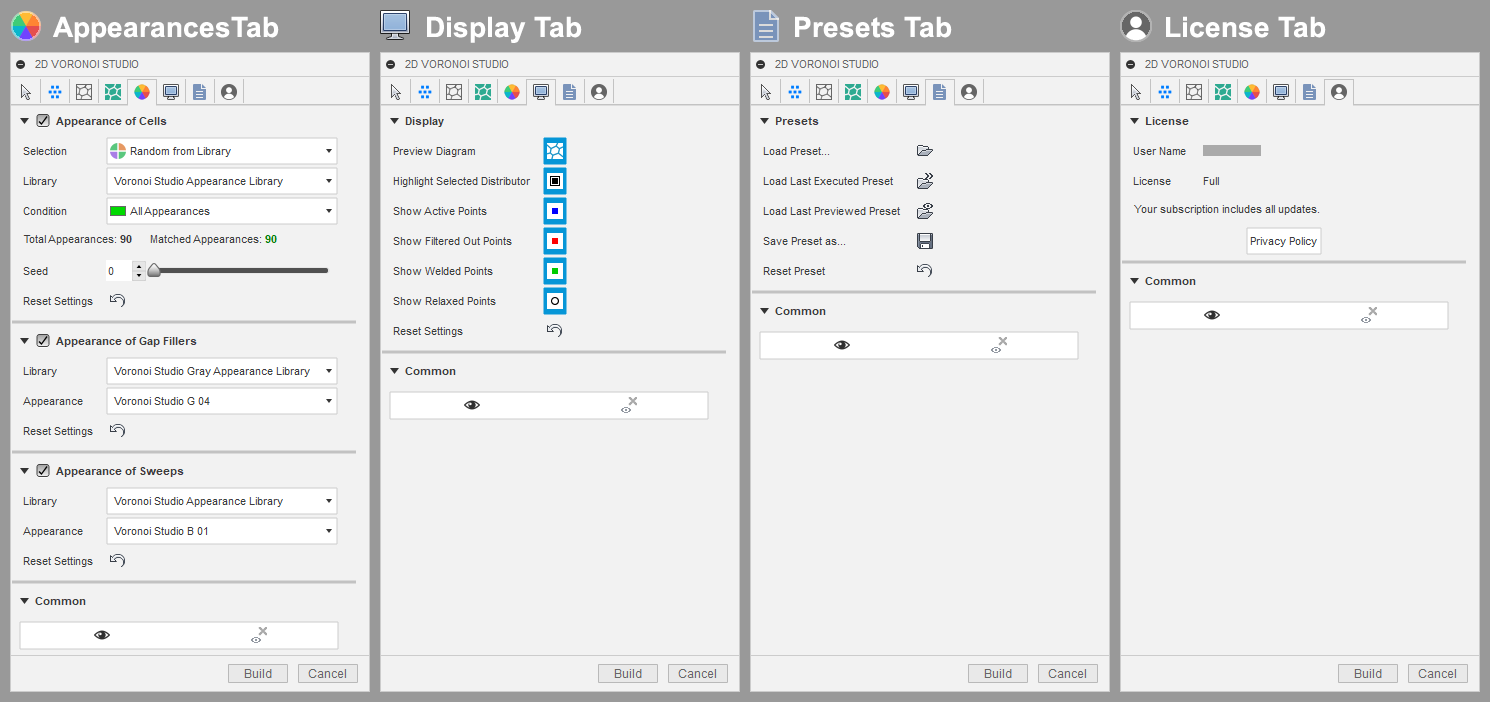Toggle Highlight Selected Distributor
The width and height of the screenshot is (1490, 702).
[555, 181]
